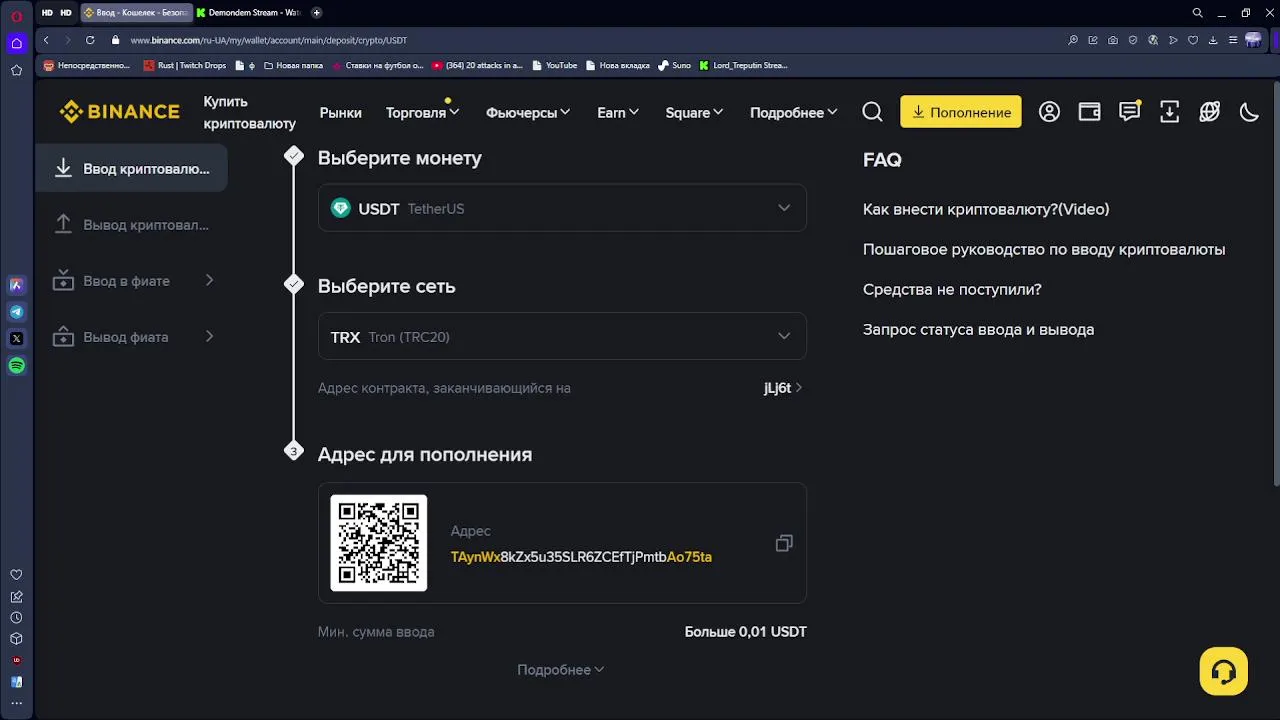Open Запрос статуса ввода и вывода link
The image size is (1280, 720).
978,329
